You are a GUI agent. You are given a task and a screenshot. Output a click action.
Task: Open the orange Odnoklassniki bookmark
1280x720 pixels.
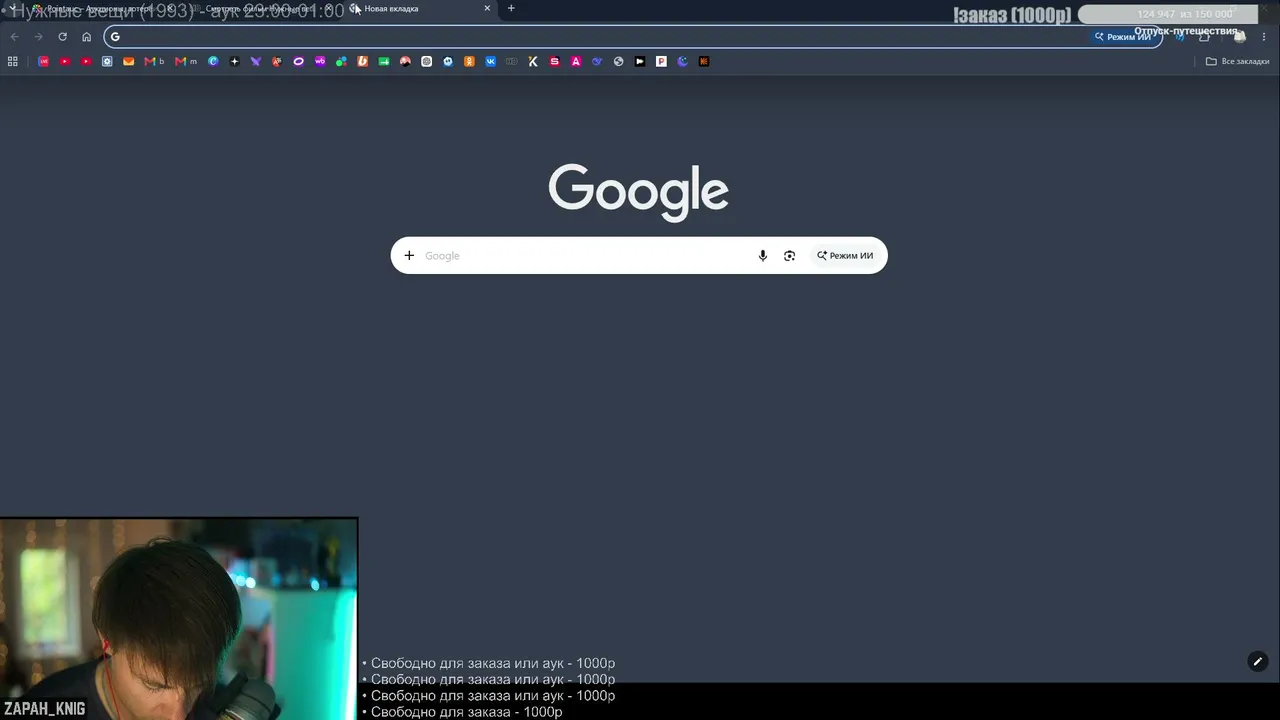coord(469,61)
